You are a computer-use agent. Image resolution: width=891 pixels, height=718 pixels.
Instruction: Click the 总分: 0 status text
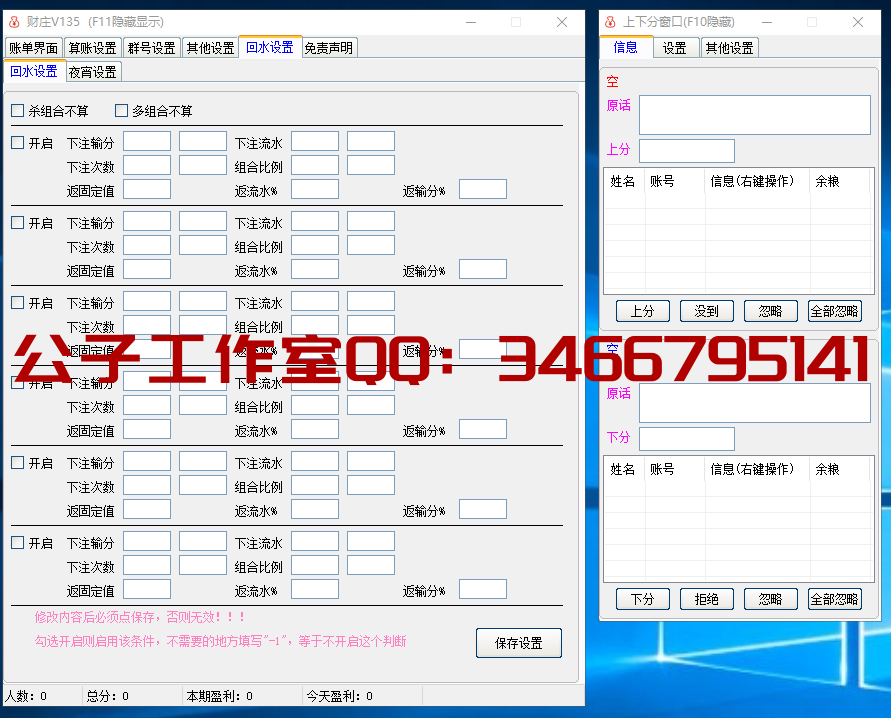pyautogui.click(x=107, y=696)
